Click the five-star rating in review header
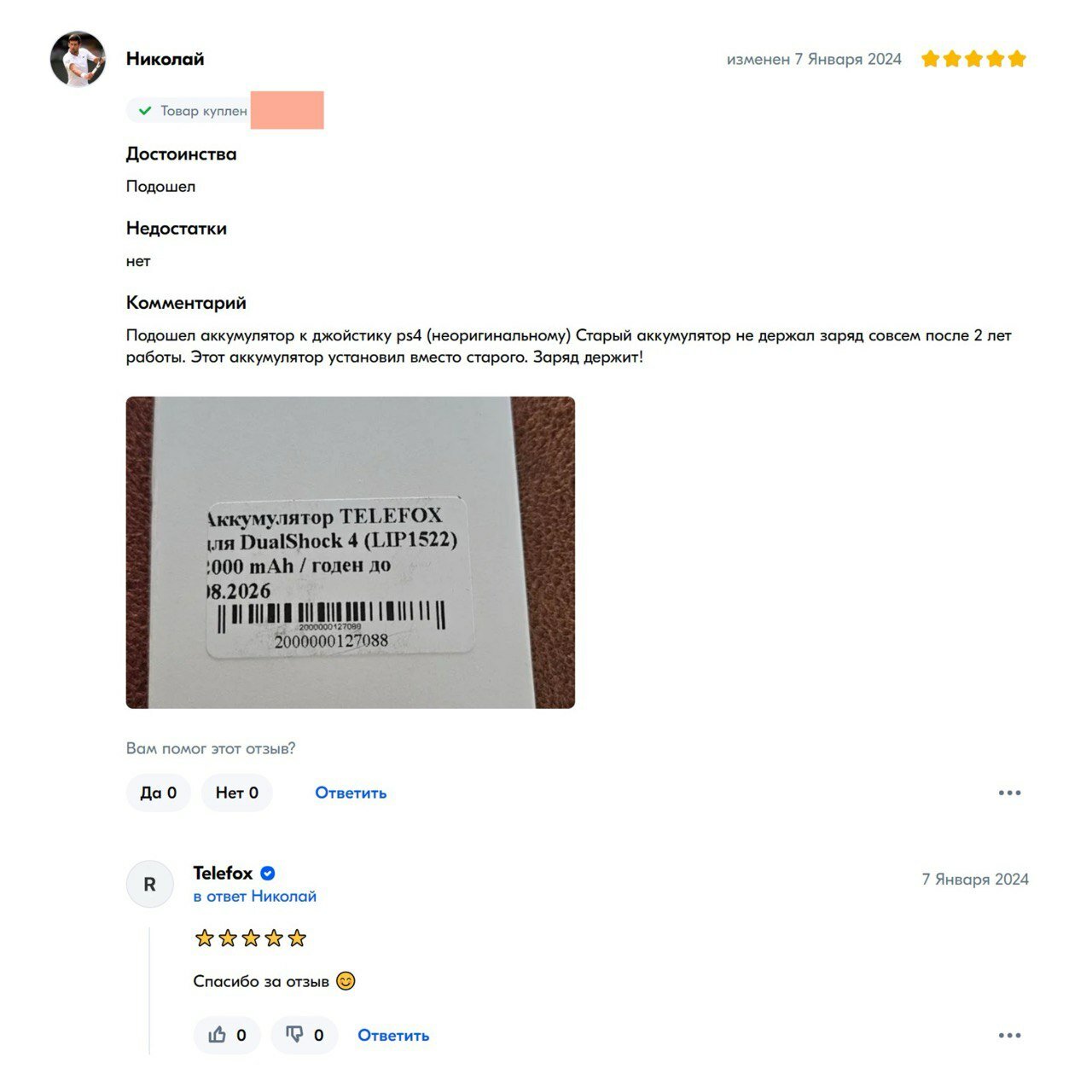The image size is (1092, 1092). click(973, 59)
